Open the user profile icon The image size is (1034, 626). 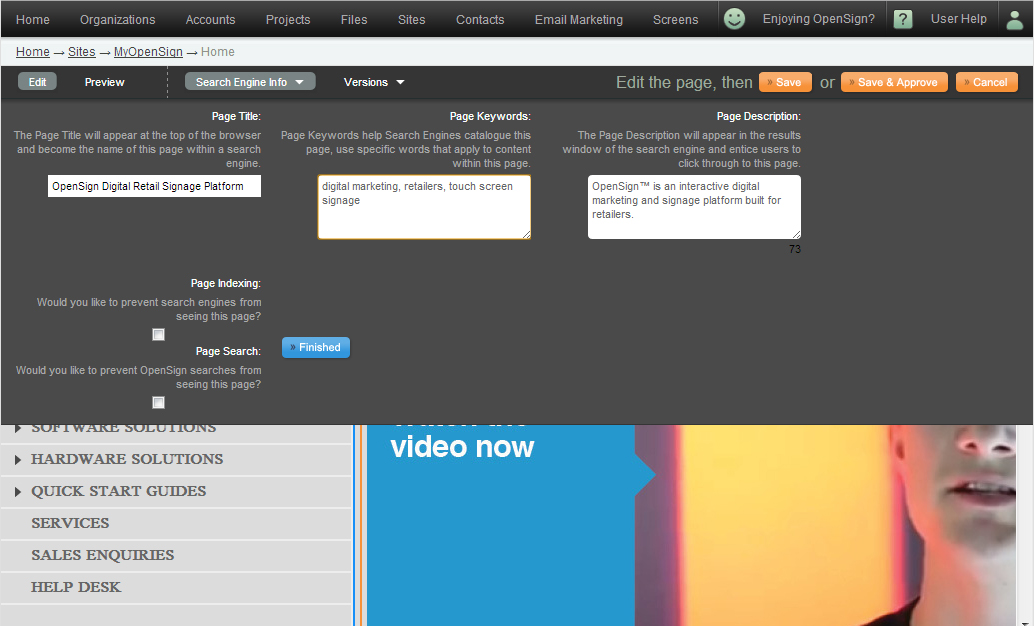[x=1015, y=20]
